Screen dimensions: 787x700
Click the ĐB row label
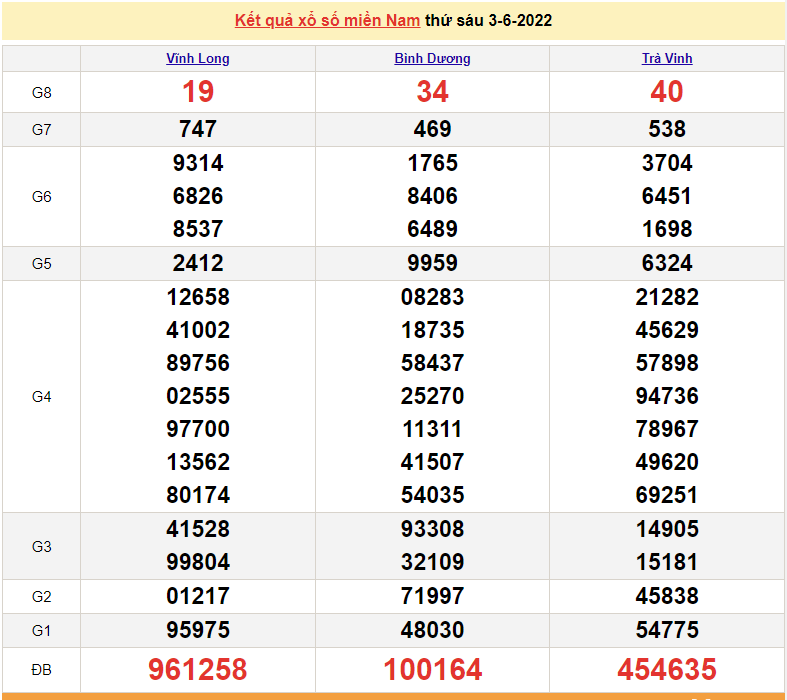(41, 669)
